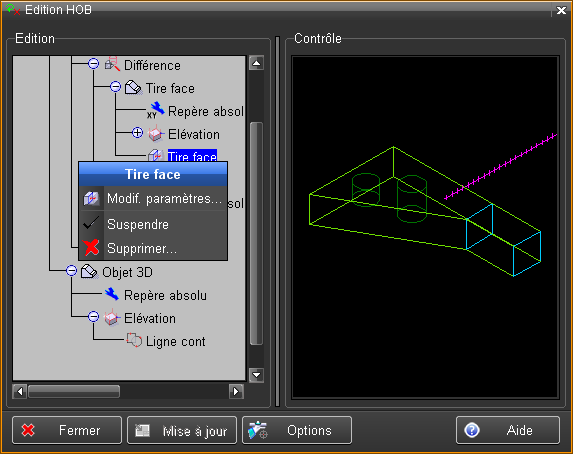Image resolution: width=573 pixels, height=454 pixels.
Task: Click the Modif. paramètres menu icon
Action: 91,198
